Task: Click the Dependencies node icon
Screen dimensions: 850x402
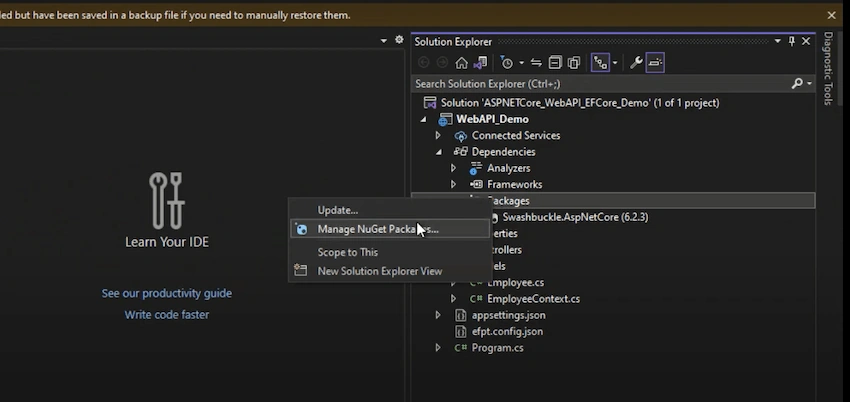Action: tap(461, 152)
